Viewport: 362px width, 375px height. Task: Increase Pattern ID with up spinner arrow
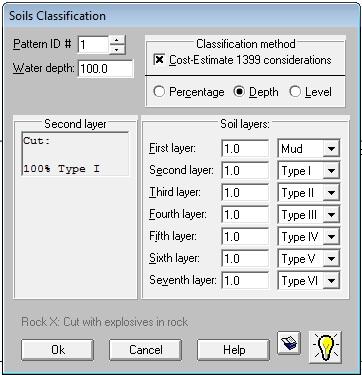117,40
